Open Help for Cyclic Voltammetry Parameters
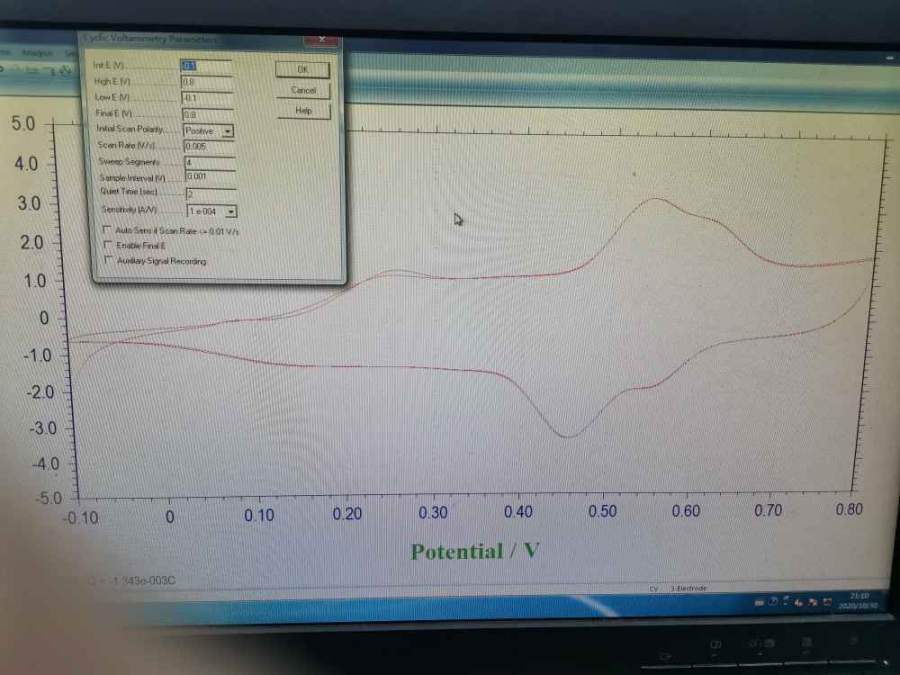The width and height of the screenshot is (900, 675). [304, 111]
